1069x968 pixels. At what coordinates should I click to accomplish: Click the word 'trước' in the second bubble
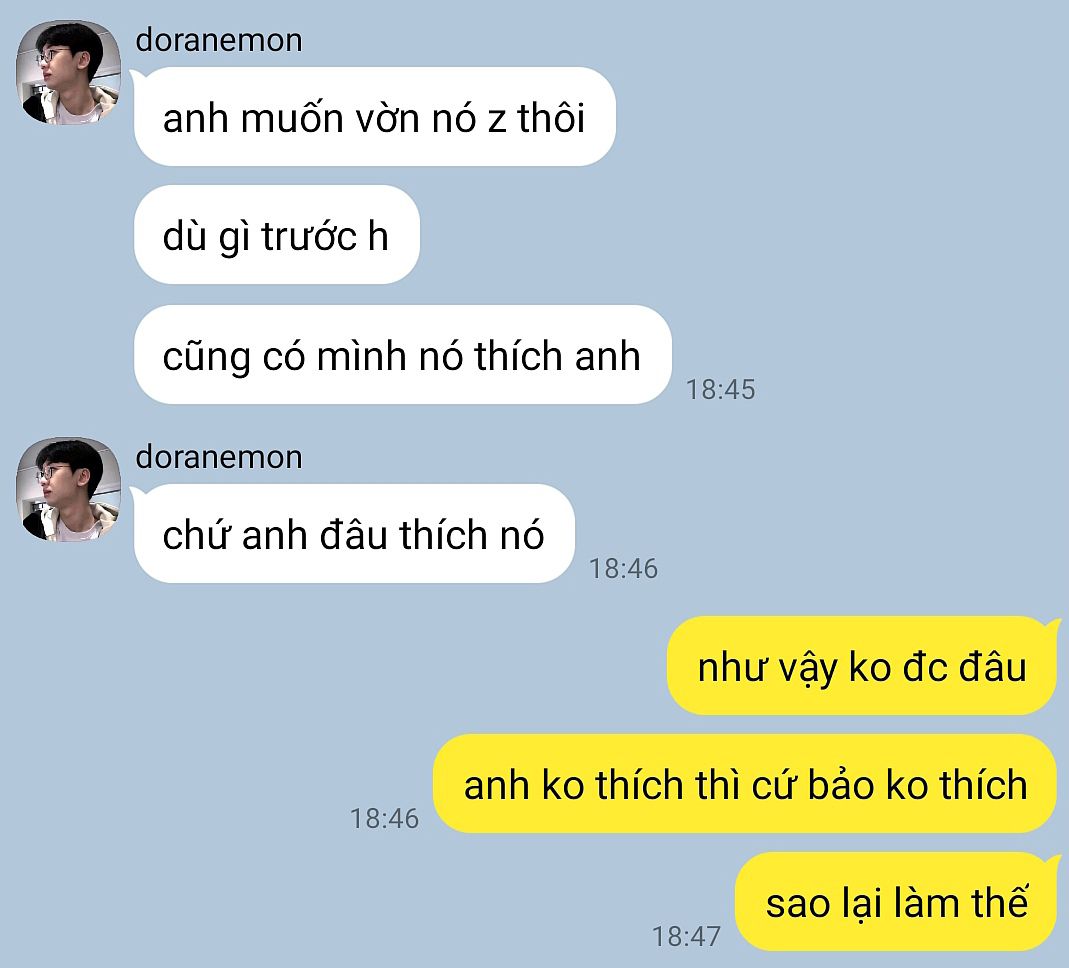(309, 237)
